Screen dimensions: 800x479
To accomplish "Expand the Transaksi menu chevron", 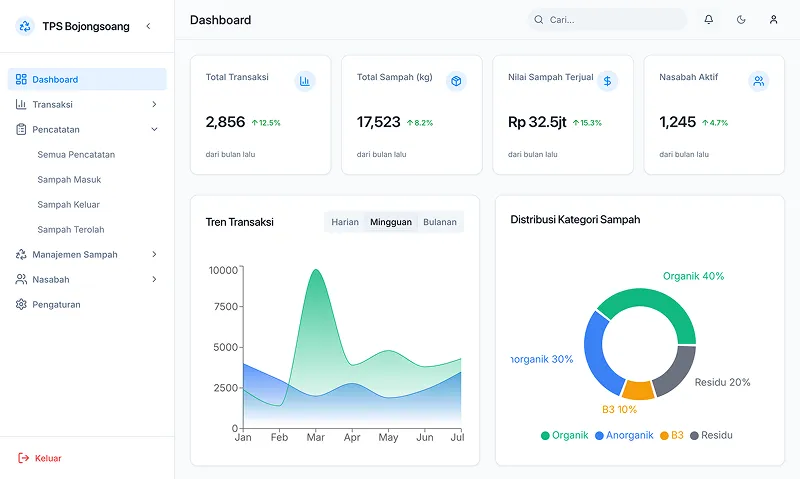I will 154,104.
